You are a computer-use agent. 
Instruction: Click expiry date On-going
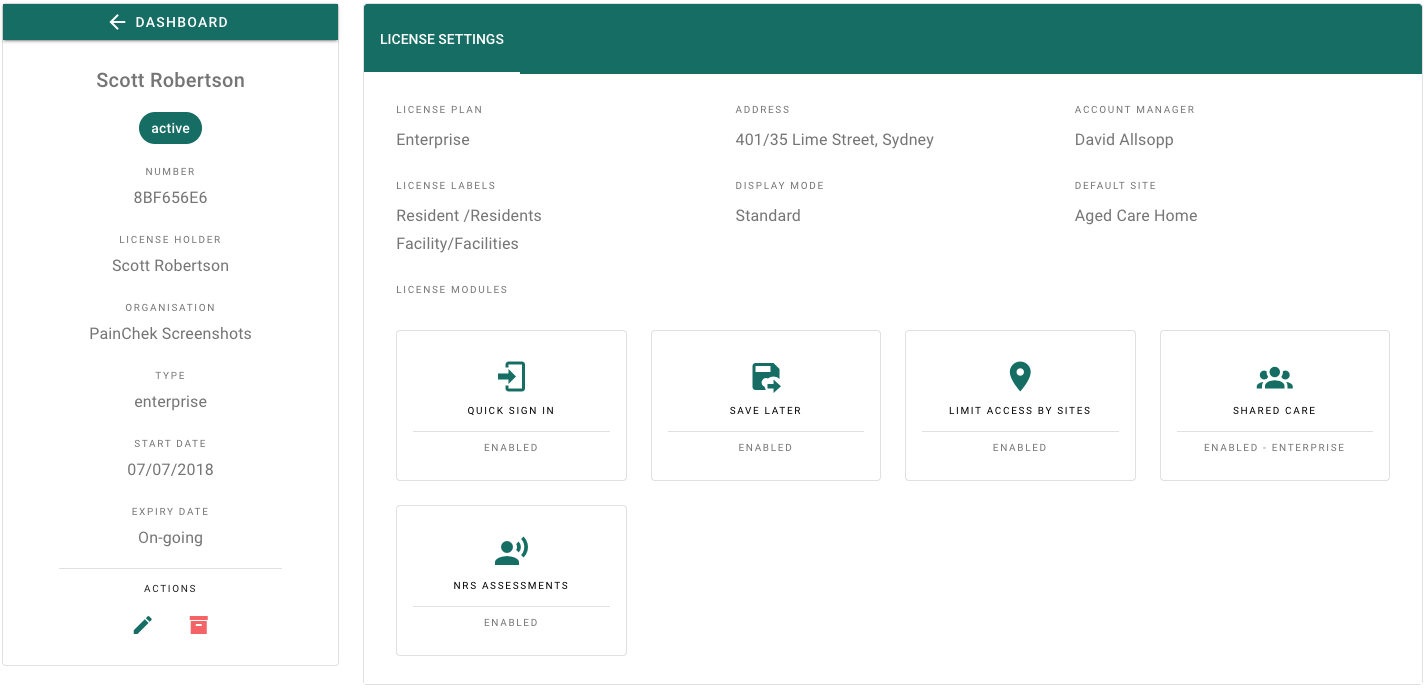click(x=170, y=538)
